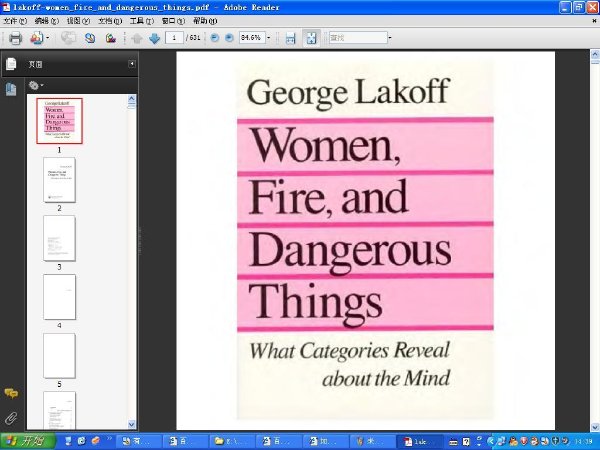Click the system tray clock
This screenshot has height=450, width=600.
point(583,442)
